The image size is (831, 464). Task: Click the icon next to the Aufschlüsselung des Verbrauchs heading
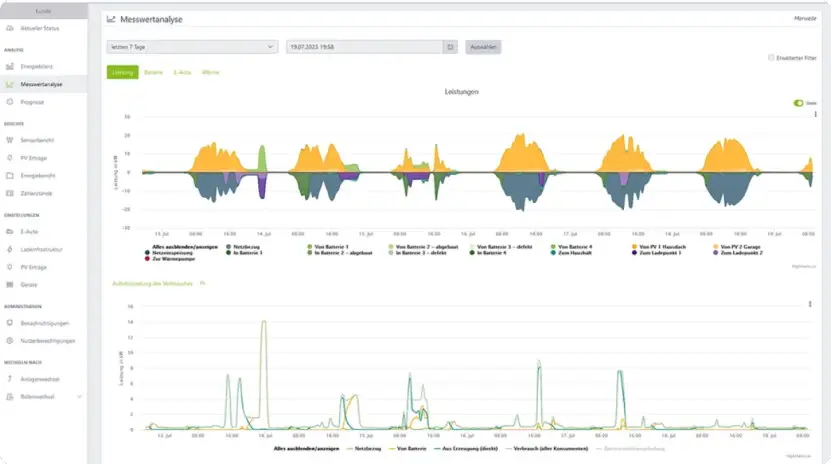[202, 284]
